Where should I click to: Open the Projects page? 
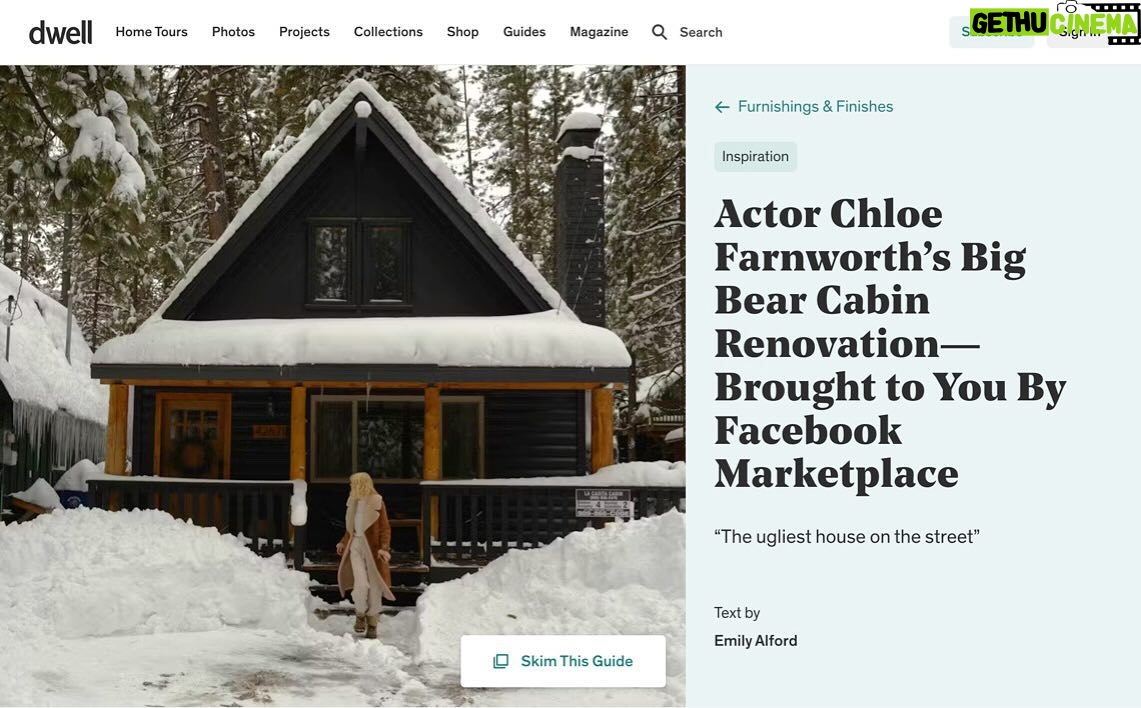tap(304, 32)
